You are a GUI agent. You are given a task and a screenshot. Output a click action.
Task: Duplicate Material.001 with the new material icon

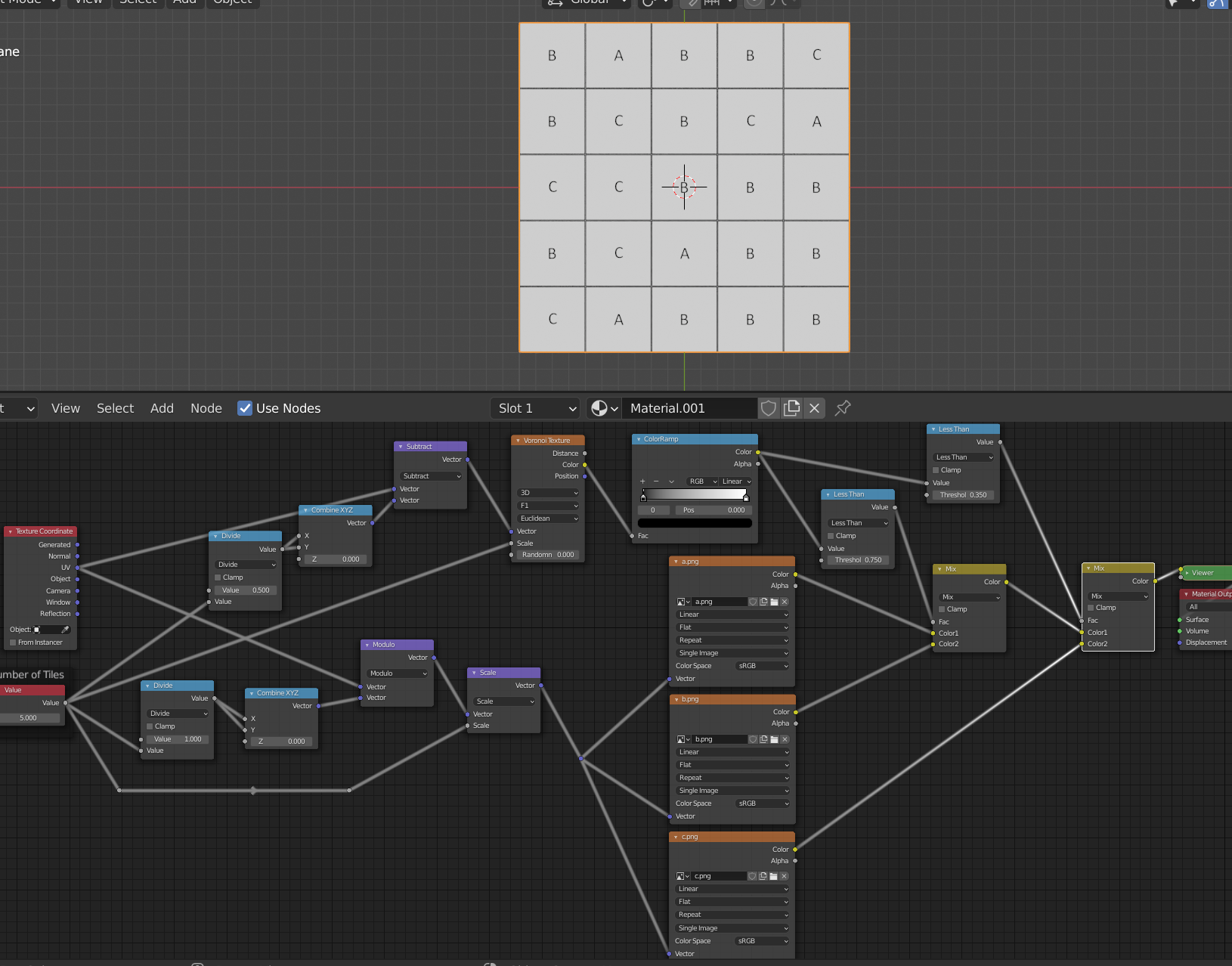point(791,408)
